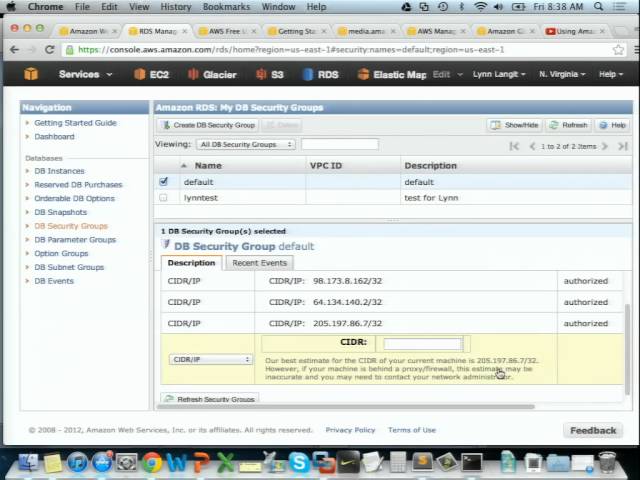Sort the table by the Name column
640x480 pixels.
point(208,166)
